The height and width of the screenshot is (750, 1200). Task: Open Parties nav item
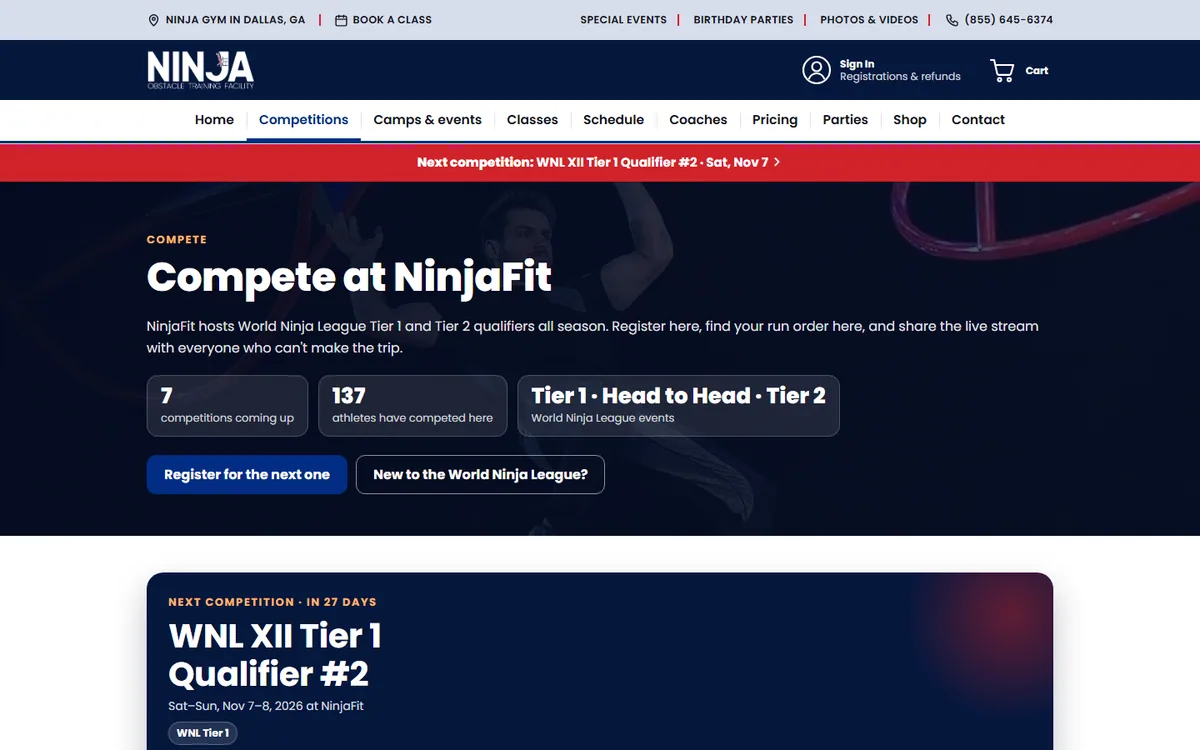(x=845, y=120)
